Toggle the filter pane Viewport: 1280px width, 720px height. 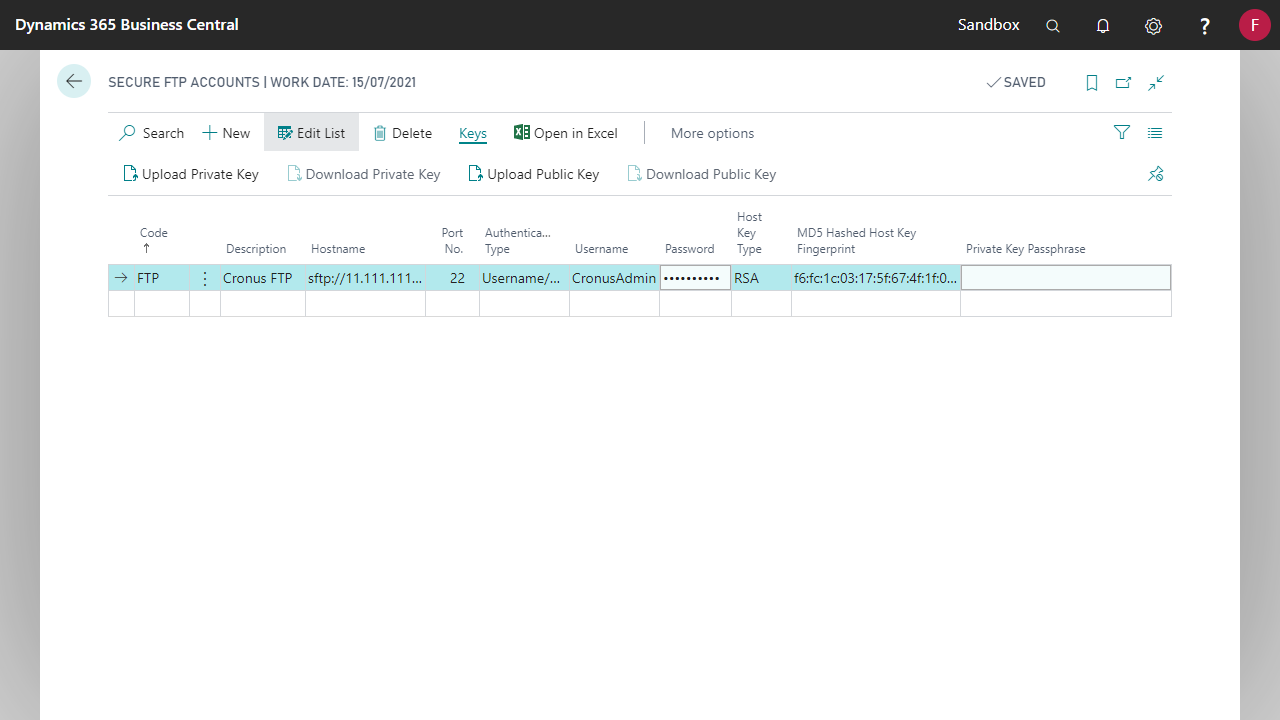click(1122, 132)
